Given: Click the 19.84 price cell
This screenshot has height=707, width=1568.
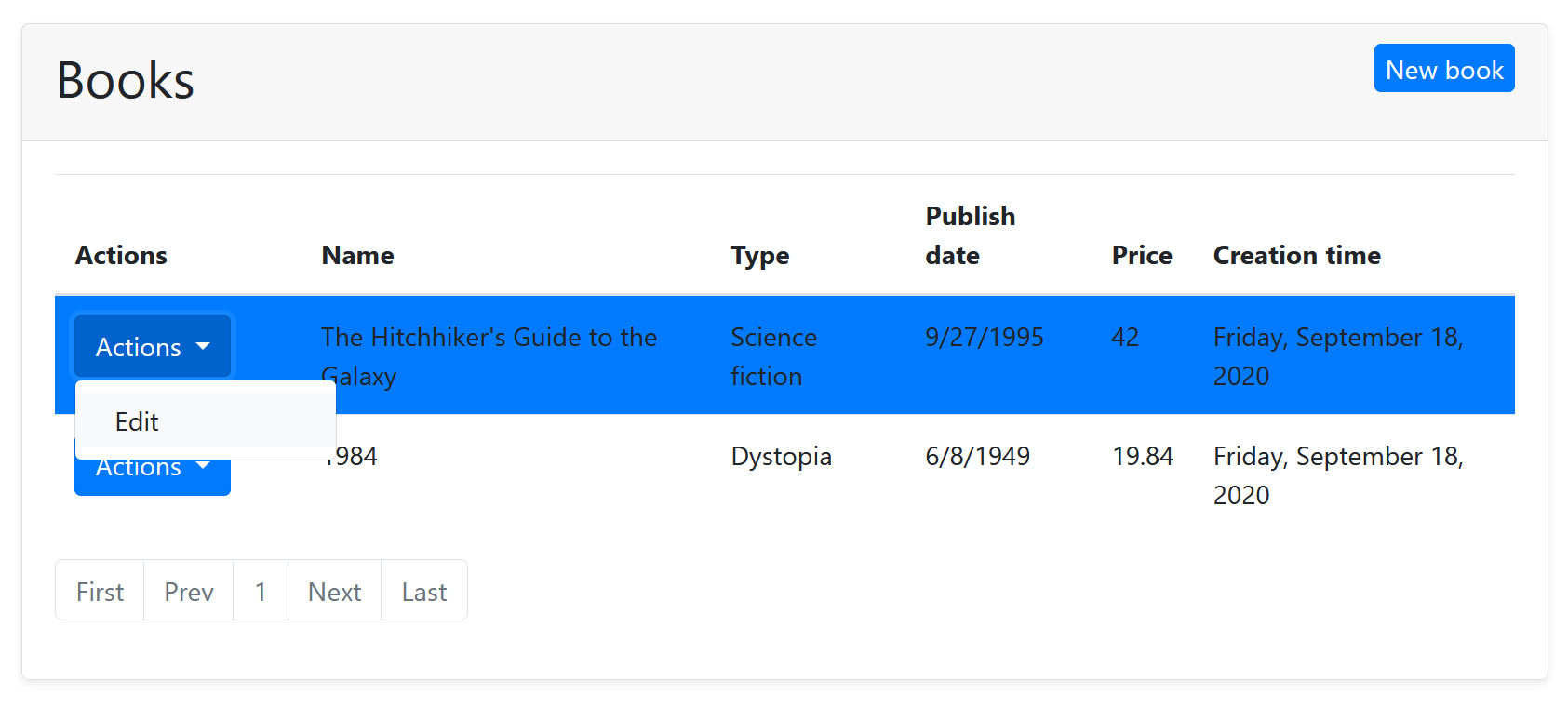Looking at the screenshot, I should (1142, 457).
